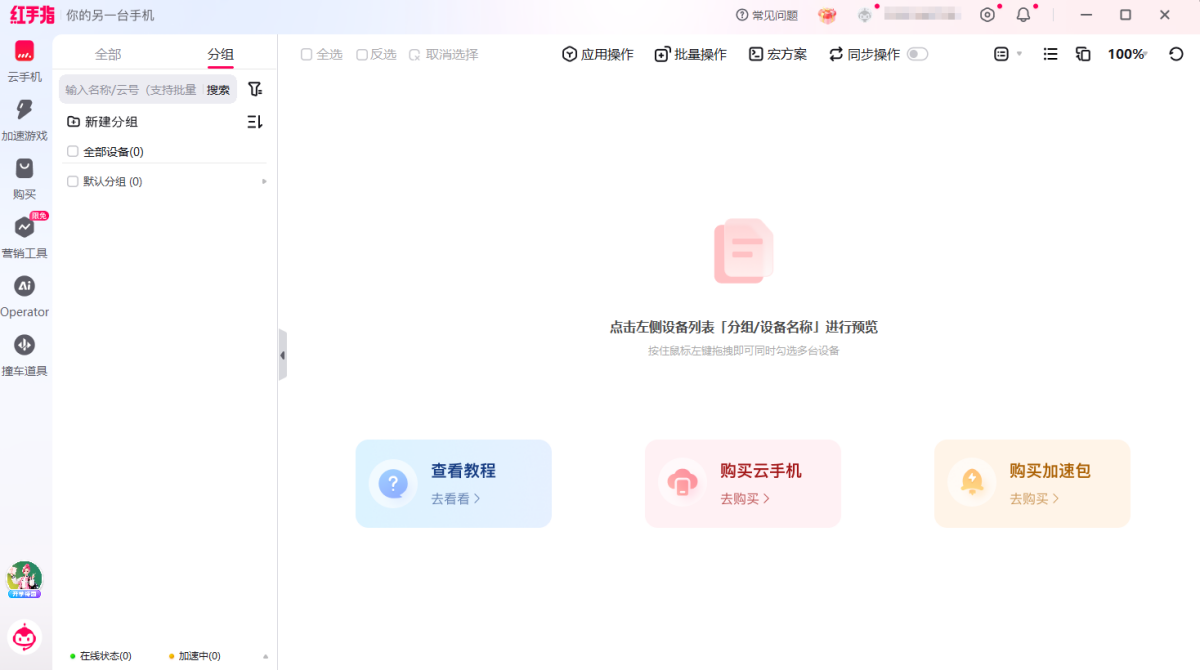Maximize the 红手指 window
The image size is (1200, 670).
pyautogui.click(x=1126, y=15)
